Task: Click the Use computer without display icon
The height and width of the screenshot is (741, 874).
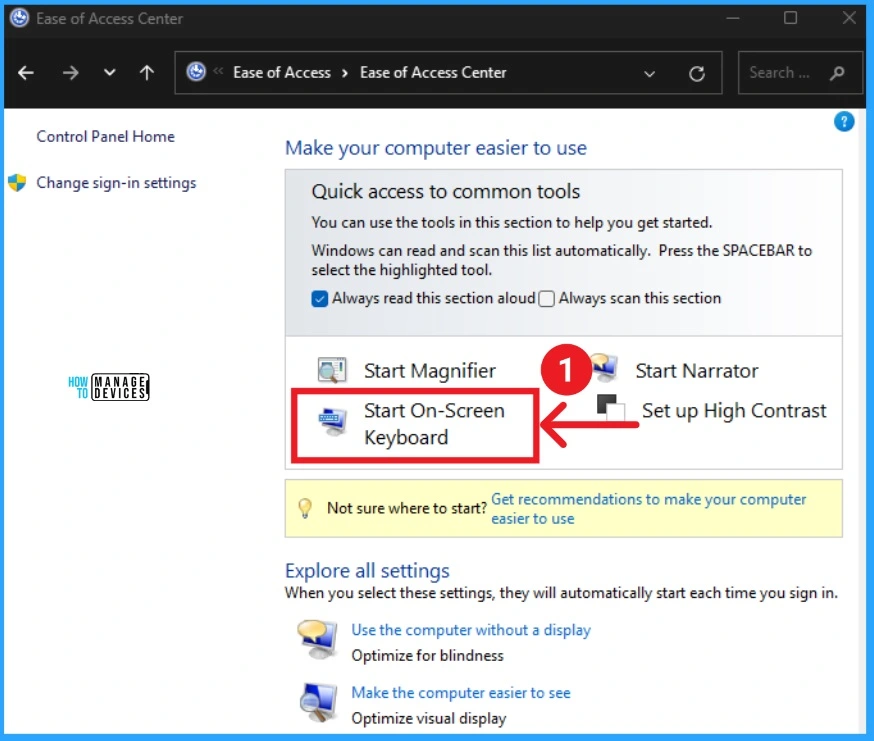Action: point(317,639)
